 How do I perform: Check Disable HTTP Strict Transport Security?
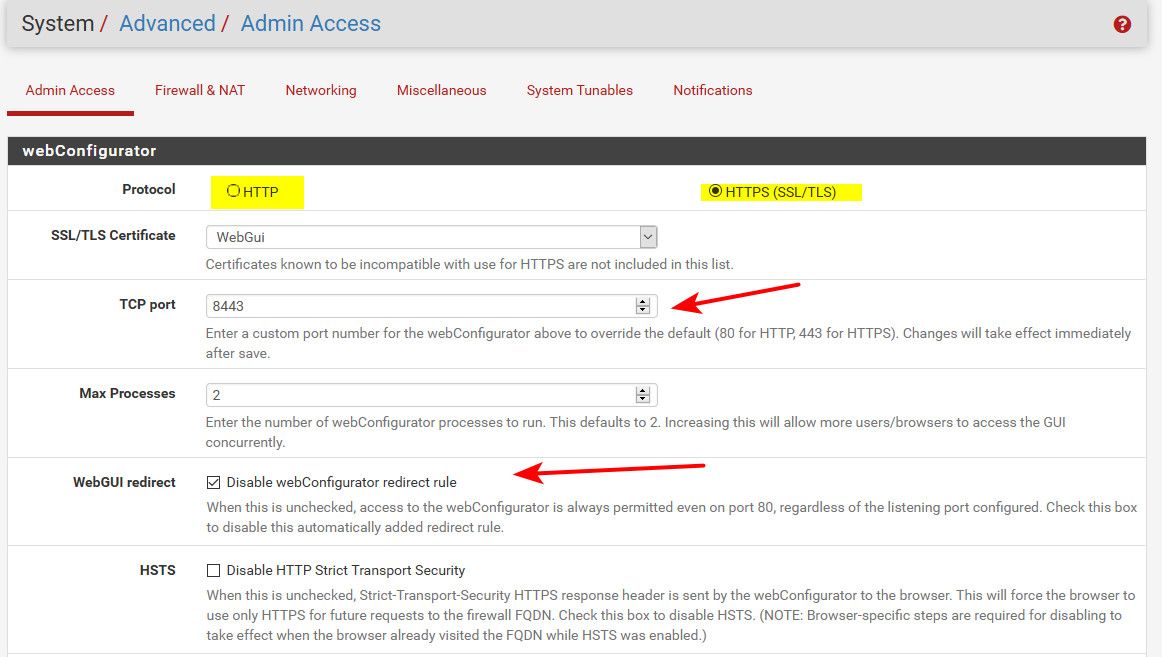click(x=213, y=570)
